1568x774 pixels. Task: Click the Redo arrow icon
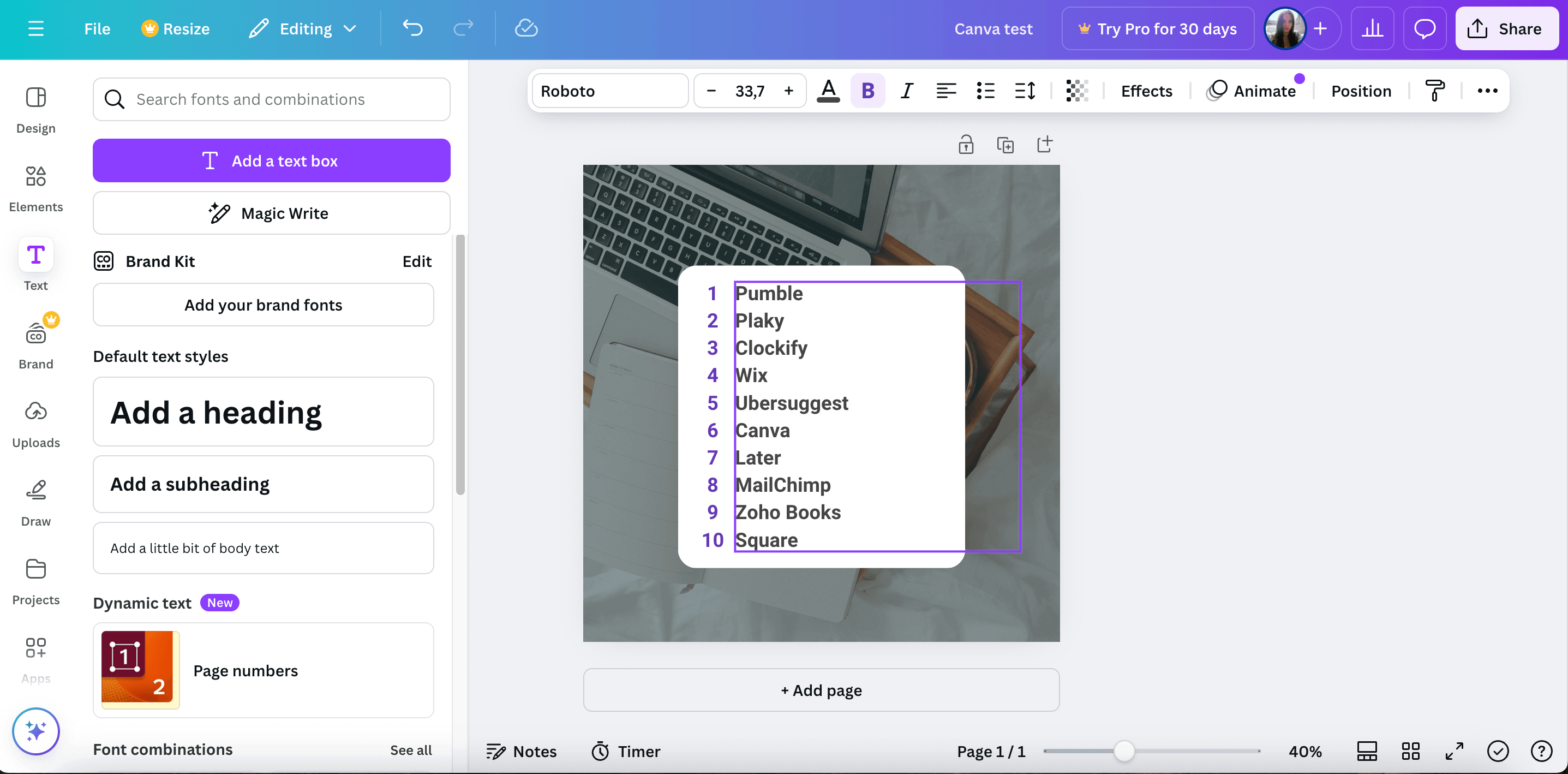(x=464, y=28)
